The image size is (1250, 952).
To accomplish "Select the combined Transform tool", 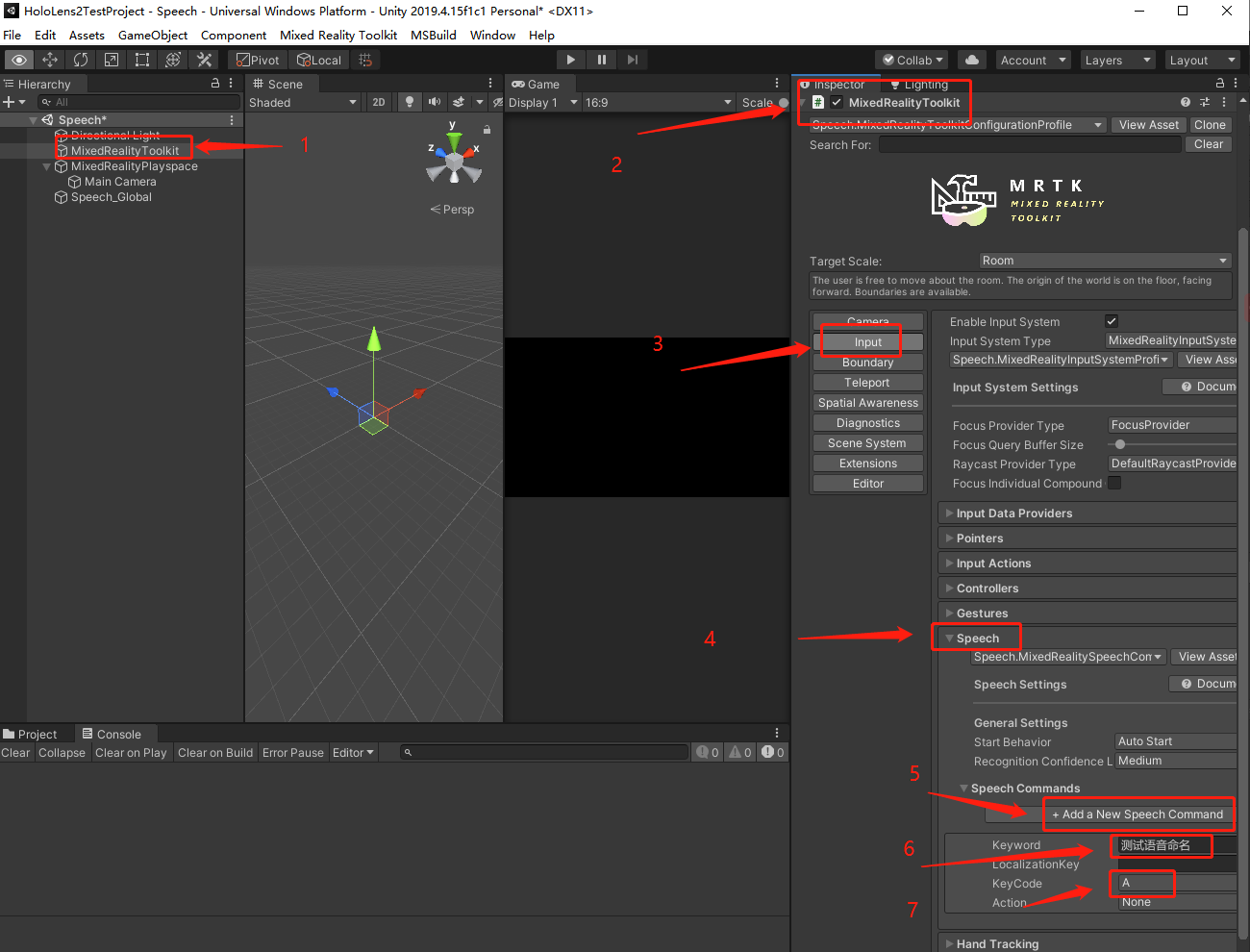I will (173, 60).
